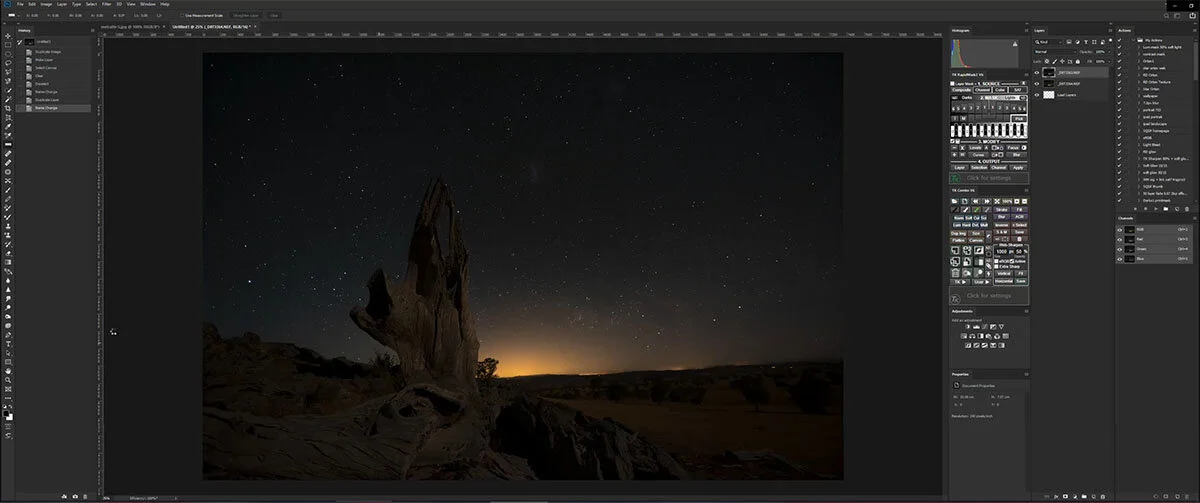Viewport: 1200px width, 503px height.
Task: Toggle Blue channel visibility eye
Action: 1120,259
